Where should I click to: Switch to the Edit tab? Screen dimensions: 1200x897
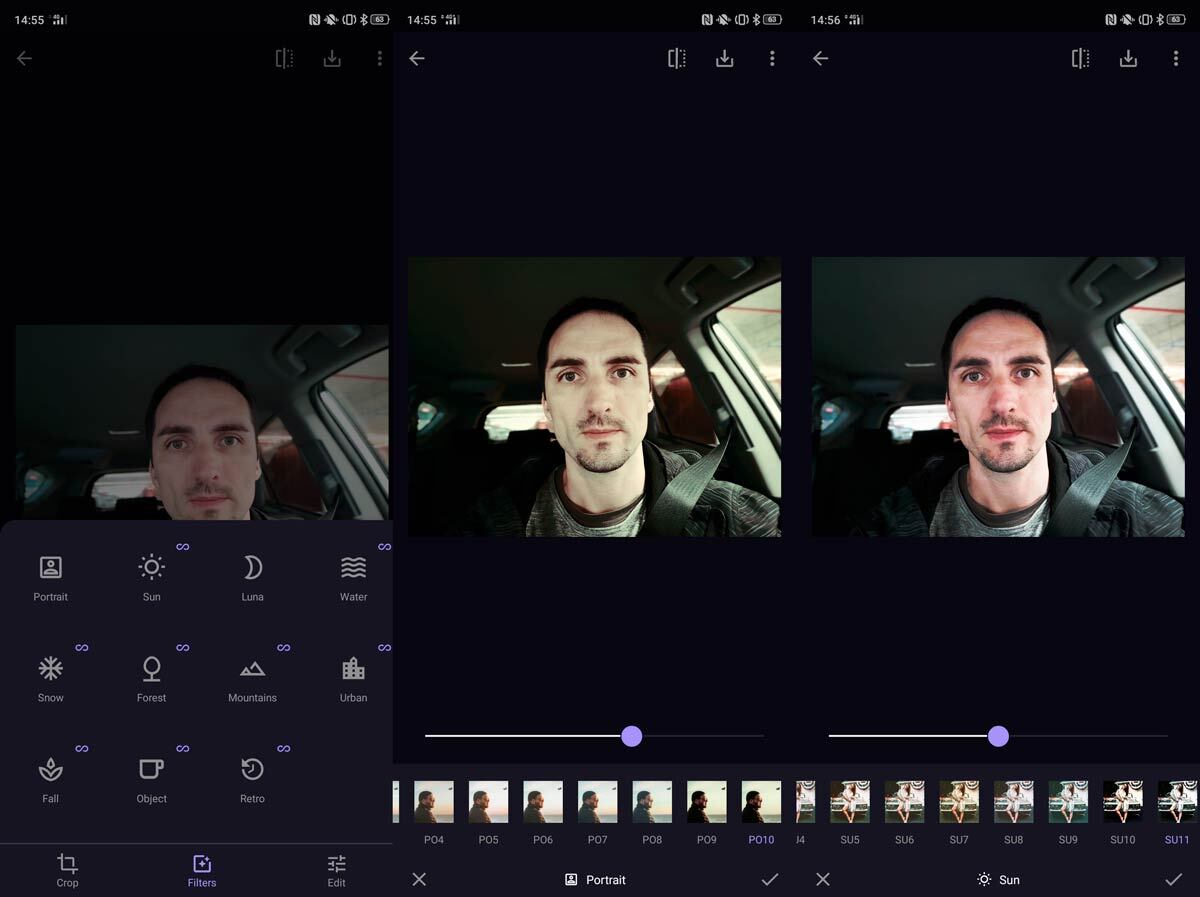click(x=336, y=870)
